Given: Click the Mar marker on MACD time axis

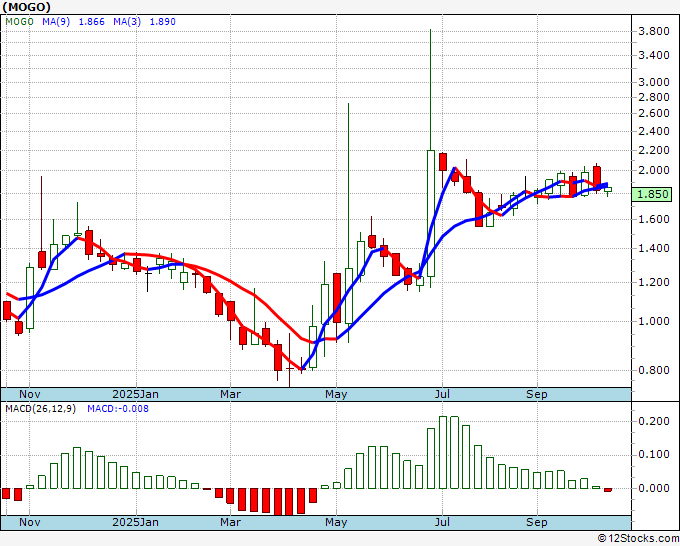Looking at the screenshot, I should point(231,522).
